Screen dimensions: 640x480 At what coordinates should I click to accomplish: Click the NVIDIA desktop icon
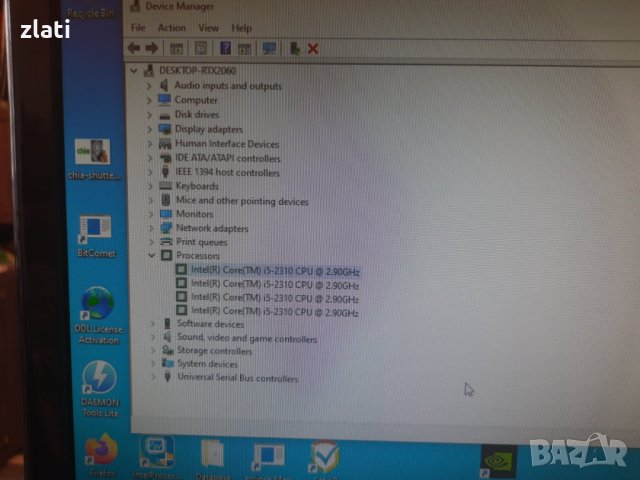coord(499,461)
